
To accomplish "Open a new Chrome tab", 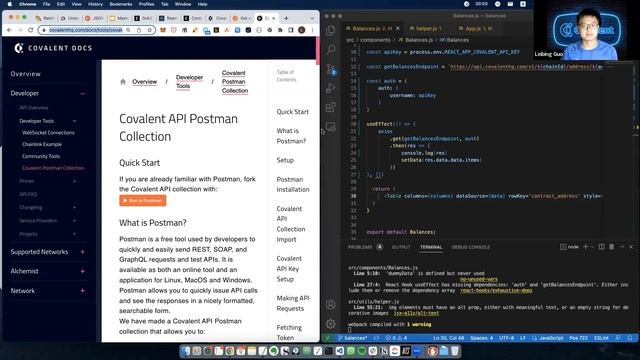I will pos(286,18).
